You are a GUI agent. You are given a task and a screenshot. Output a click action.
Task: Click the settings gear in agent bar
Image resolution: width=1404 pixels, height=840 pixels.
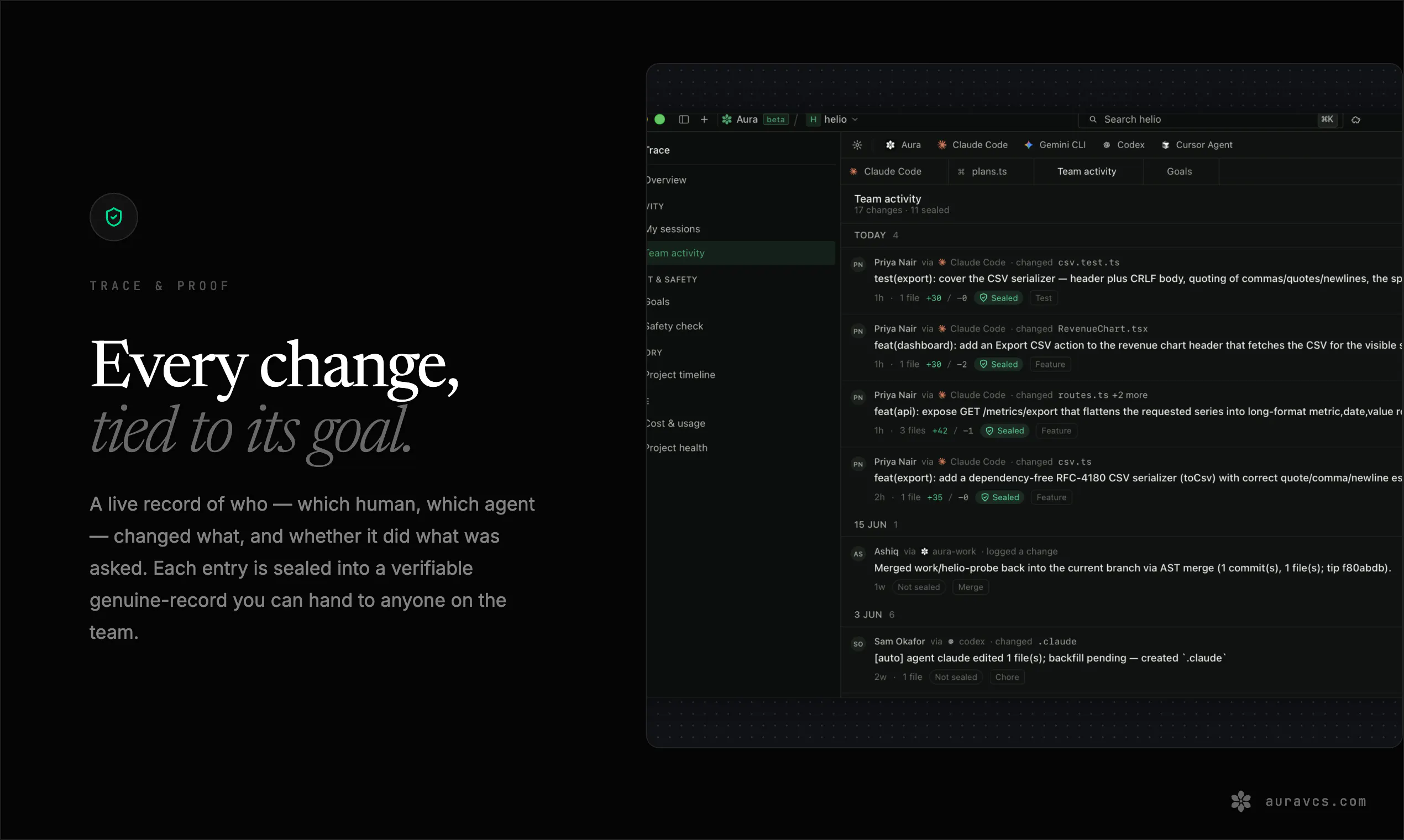[857, 145]
